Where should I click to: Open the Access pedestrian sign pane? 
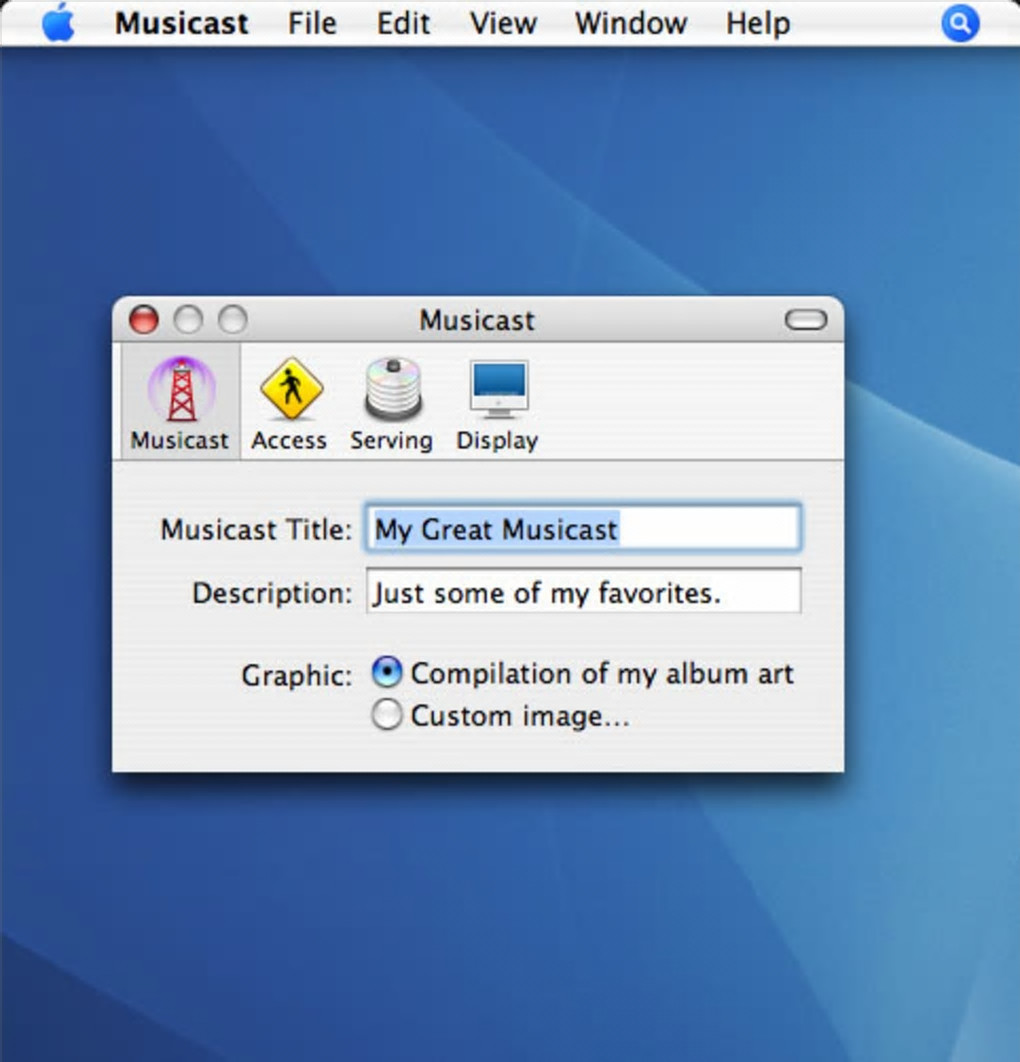(x=290, y=402)
